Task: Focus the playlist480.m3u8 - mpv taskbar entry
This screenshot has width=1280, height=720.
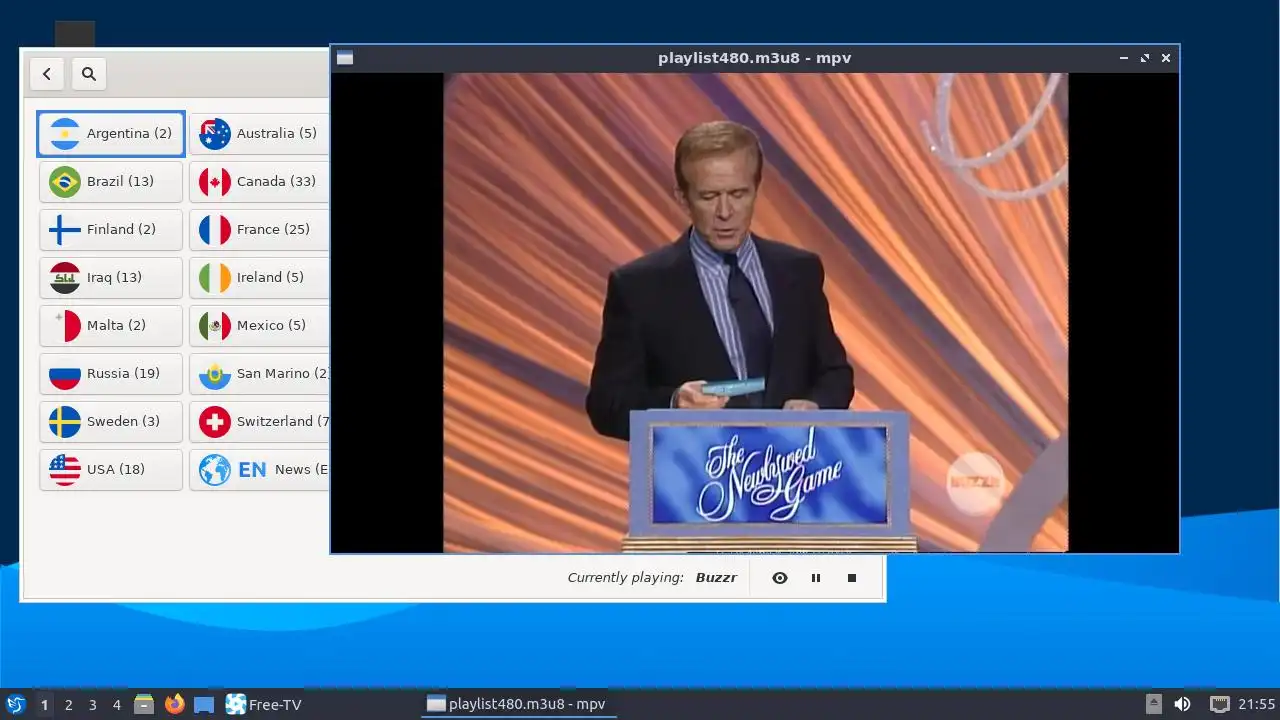Action: 516,704
